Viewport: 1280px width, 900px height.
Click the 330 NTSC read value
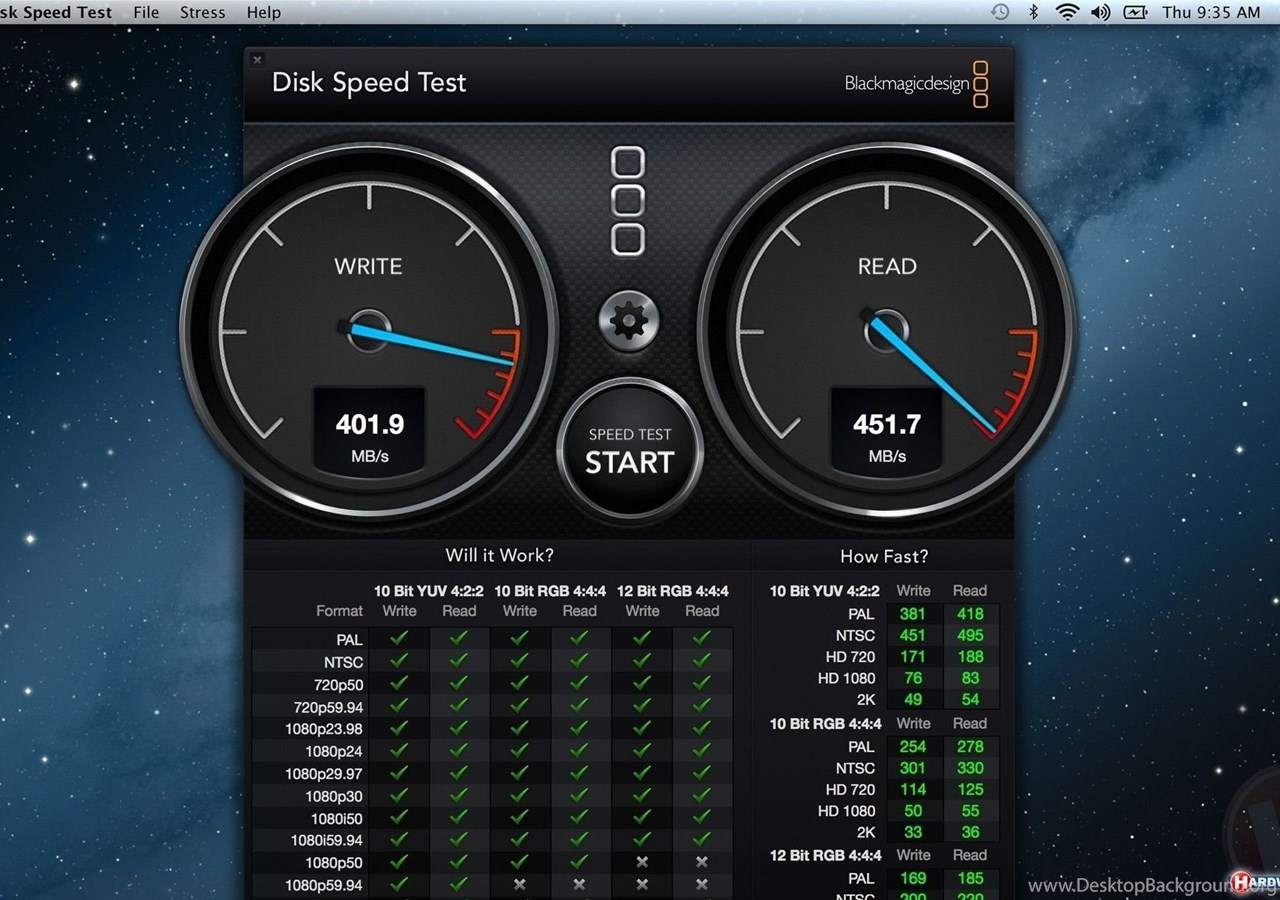pos(970,768)
